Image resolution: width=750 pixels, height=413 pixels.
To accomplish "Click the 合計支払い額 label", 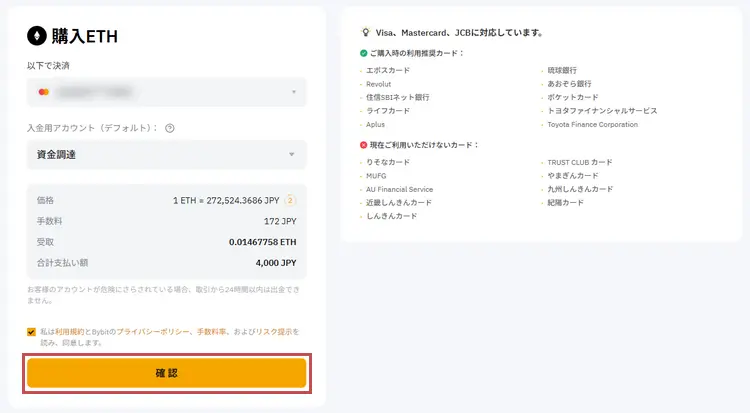I will (62, 263).
